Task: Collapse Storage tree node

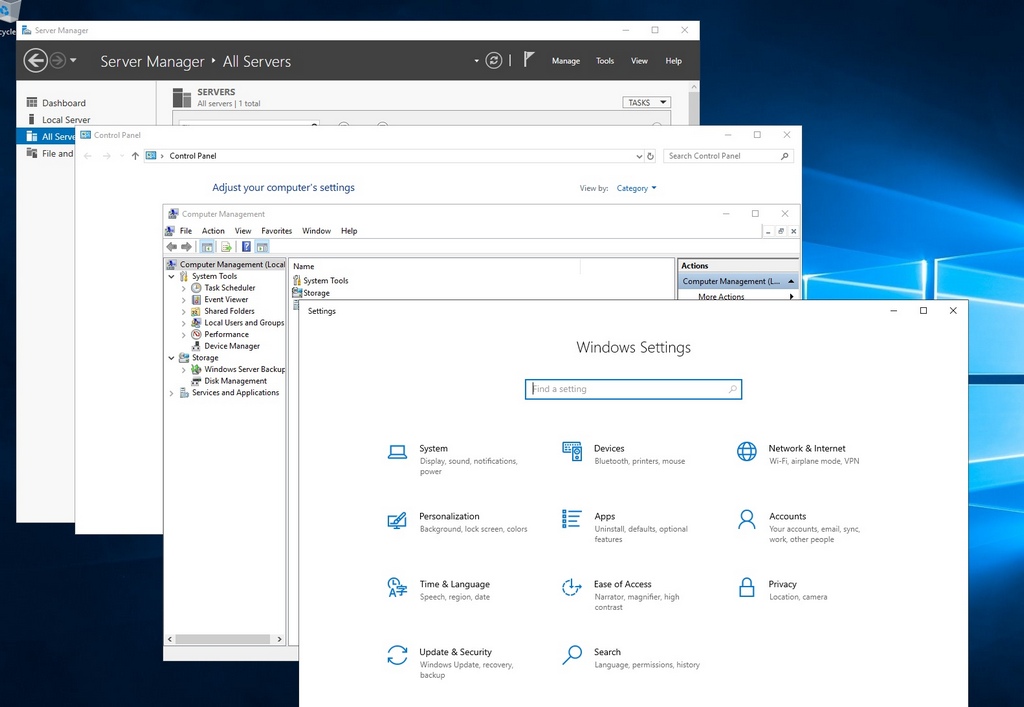Action: pos(172,358)
